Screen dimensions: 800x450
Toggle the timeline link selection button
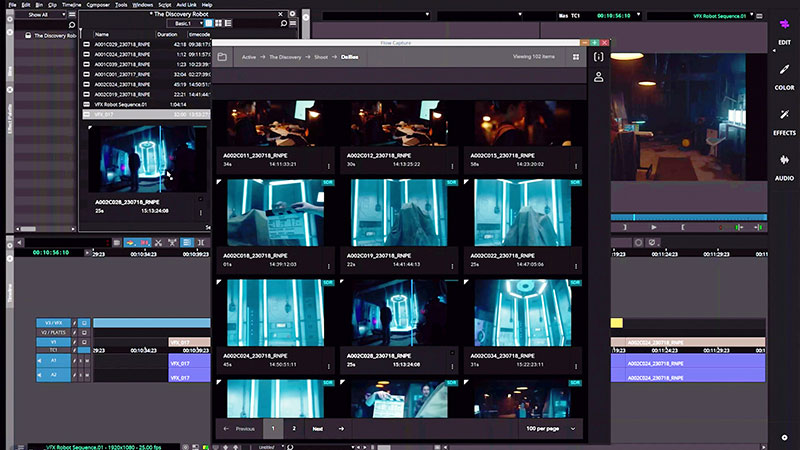(x=187, y=243)
